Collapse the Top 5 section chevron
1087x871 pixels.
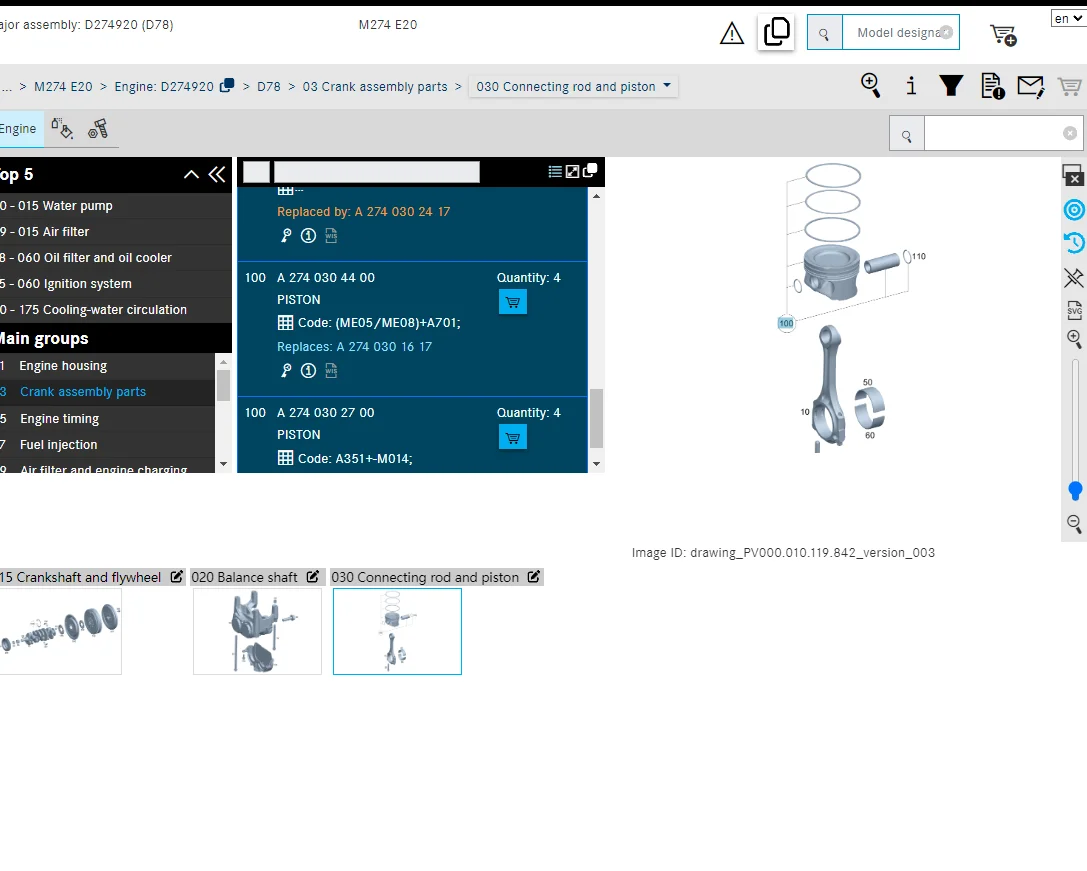(191, 175)
